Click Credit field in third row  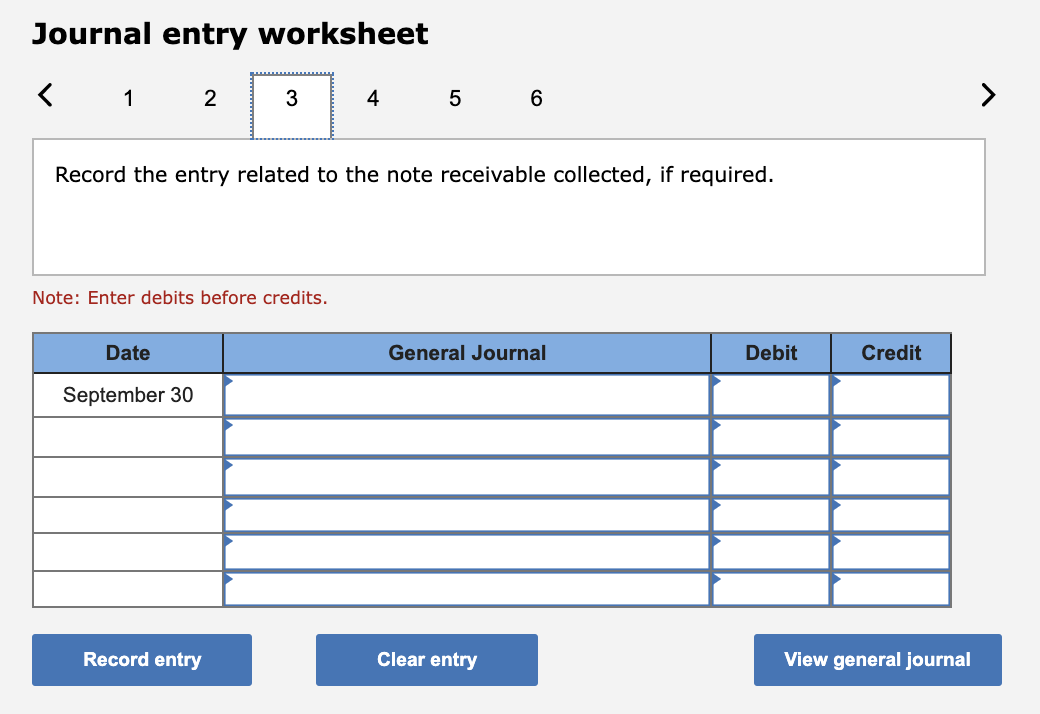coord(891,477)
